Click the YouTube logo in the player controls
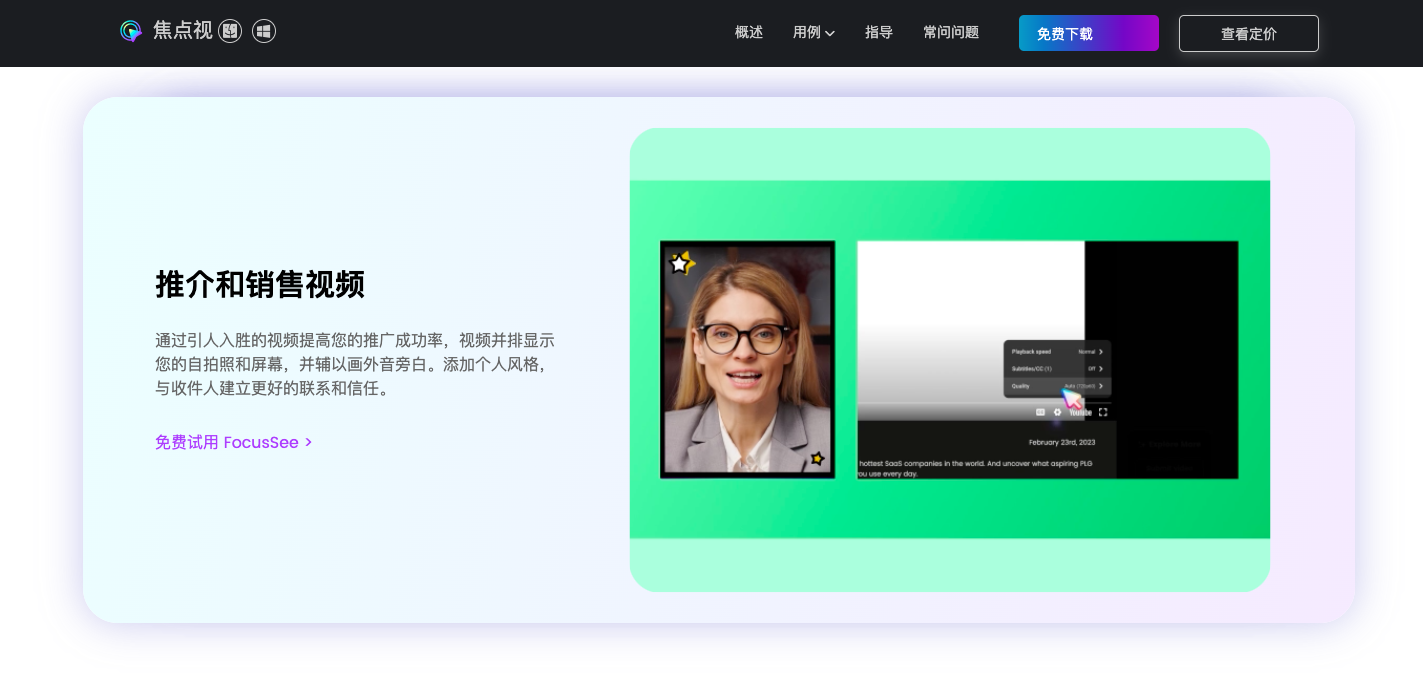Image resolution: width=1423 pixels, height=692 pixels. [x=1081, y=412]
